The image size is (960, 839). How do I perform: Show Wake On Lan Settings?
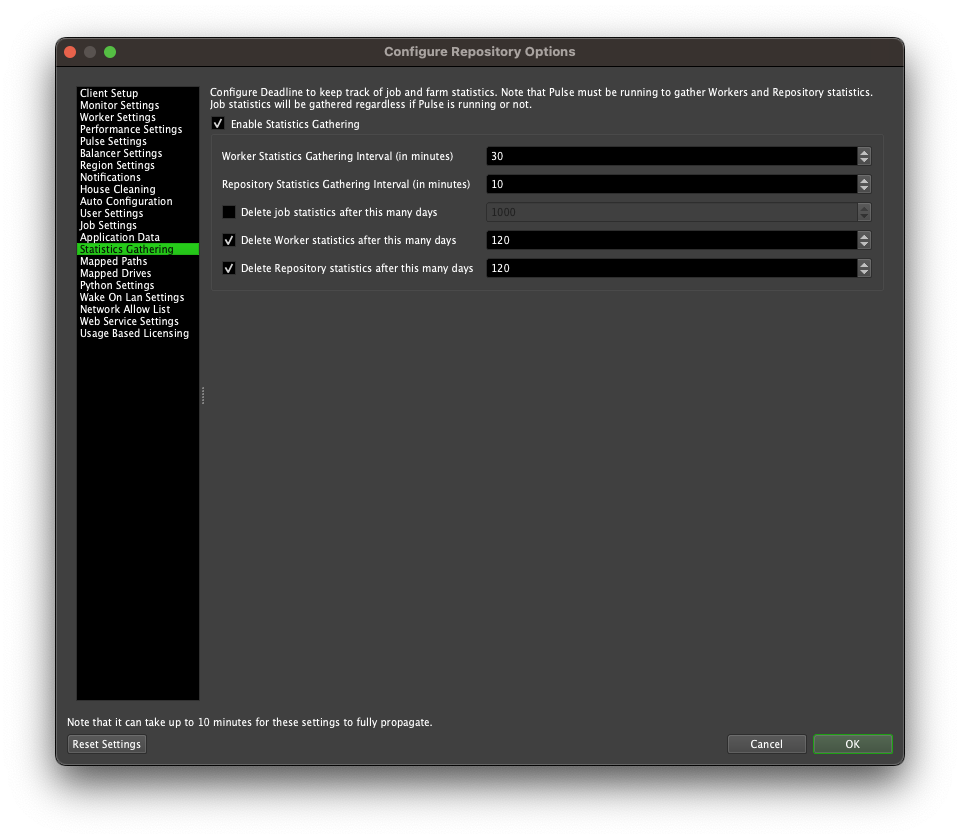click(x=132, y=297)
